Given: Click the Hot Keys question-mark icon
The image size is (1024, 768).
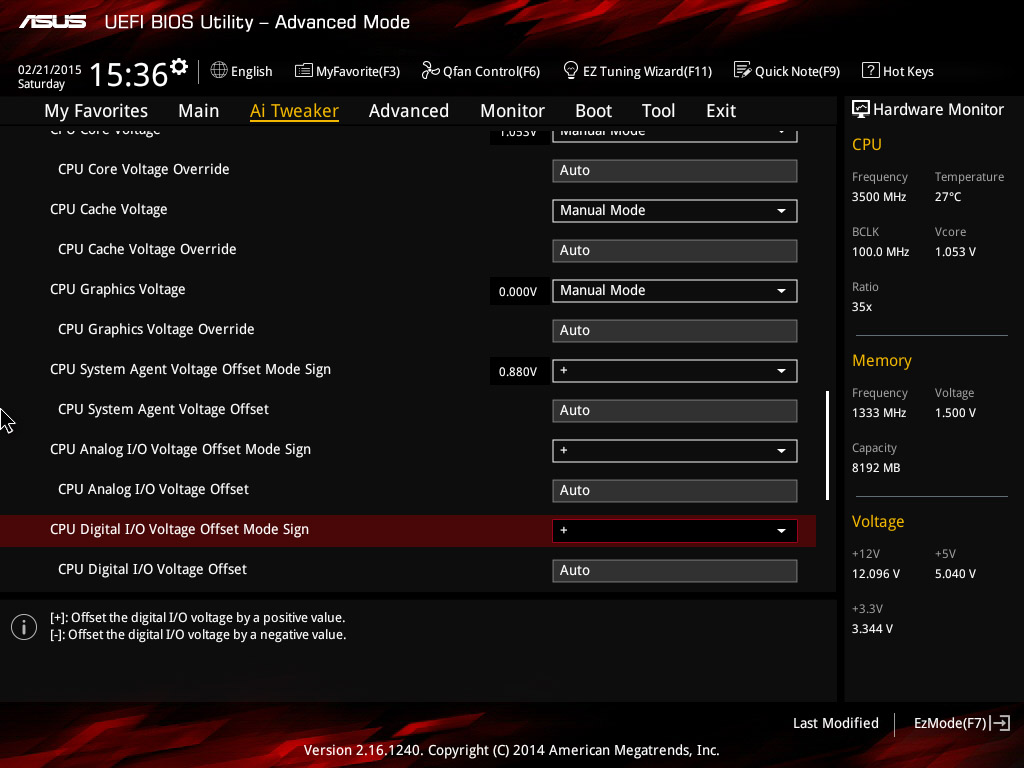Looking at the screenshot, I should [x=870, y=70].
